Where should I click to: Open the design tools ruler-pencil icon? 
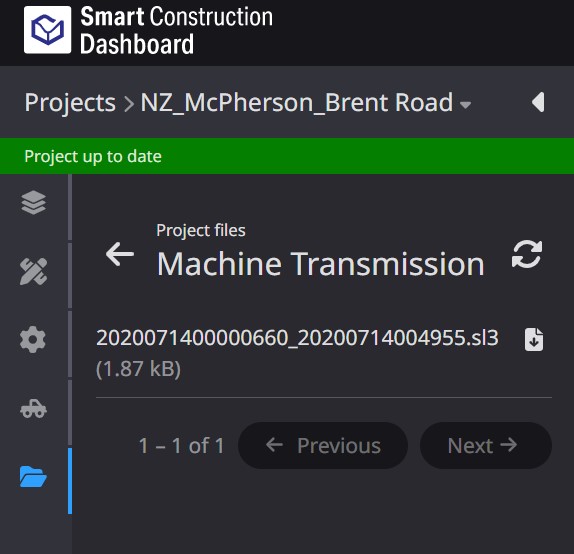(x=33, y=271)
